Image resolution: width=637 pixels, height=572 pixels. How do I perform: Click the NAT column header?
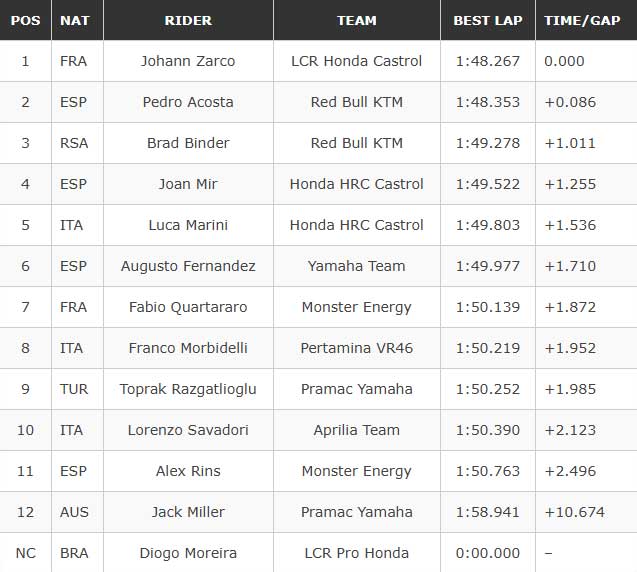point(75,20)
